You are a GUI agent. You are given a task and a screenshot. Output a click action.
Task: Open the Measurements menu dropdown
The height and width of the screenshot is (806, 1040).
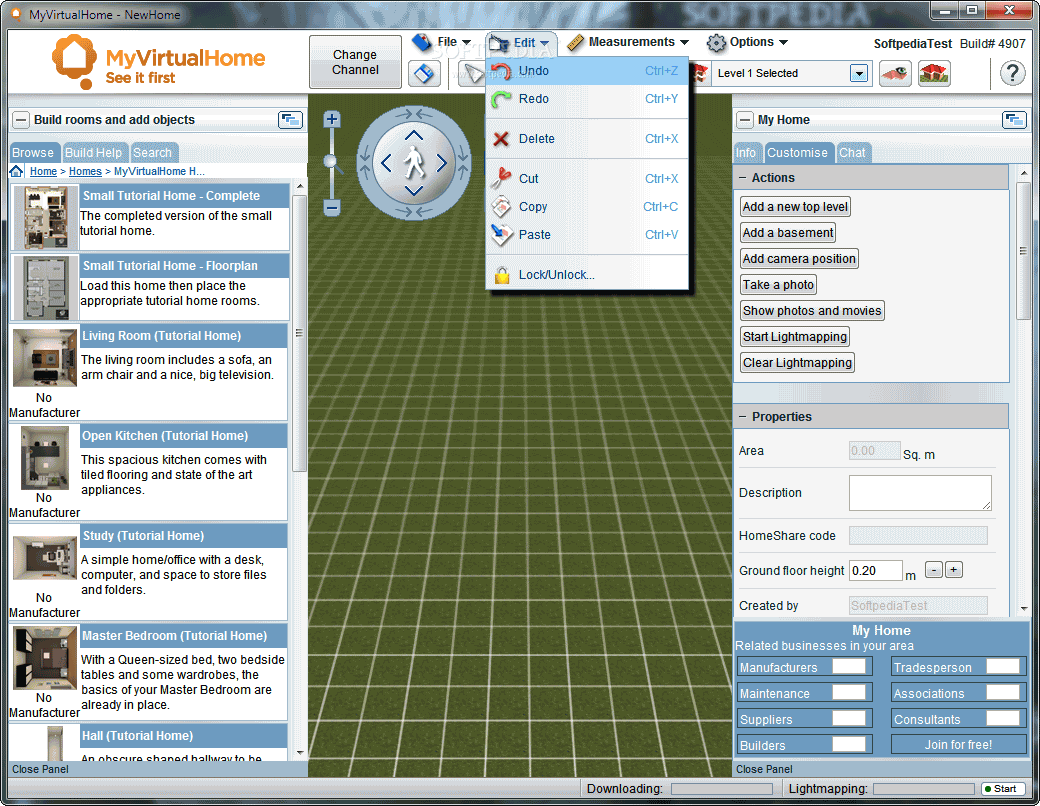tap(628, 42)
